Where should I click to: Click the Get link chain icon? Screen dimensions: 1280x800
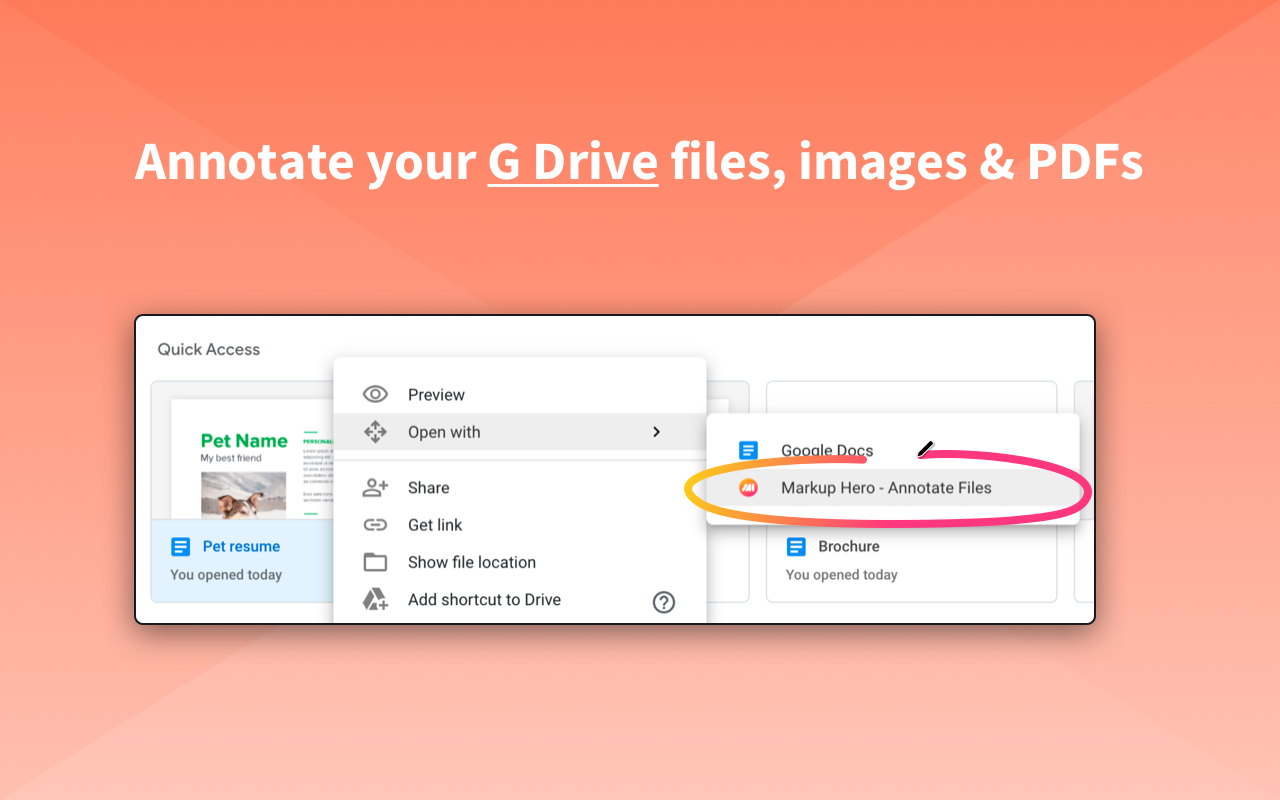[x=375, y=524]
